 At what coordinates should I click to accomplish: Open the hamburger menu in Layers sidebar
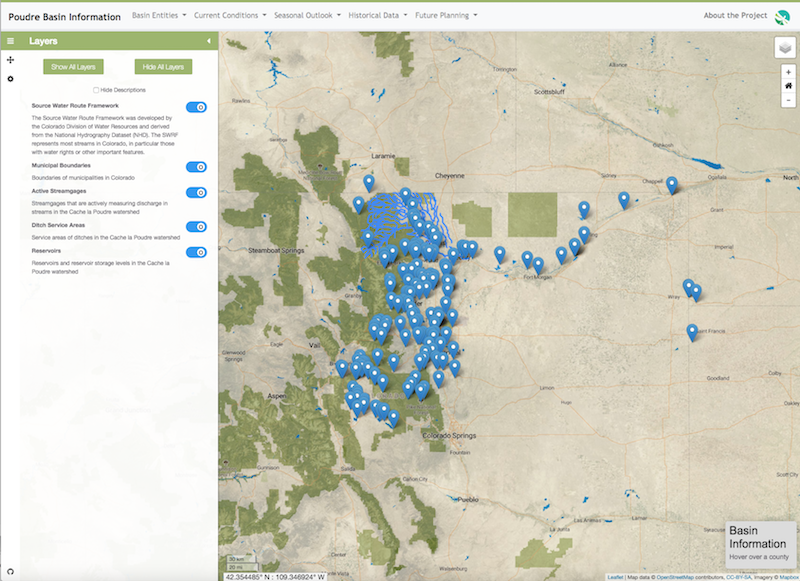10,41
